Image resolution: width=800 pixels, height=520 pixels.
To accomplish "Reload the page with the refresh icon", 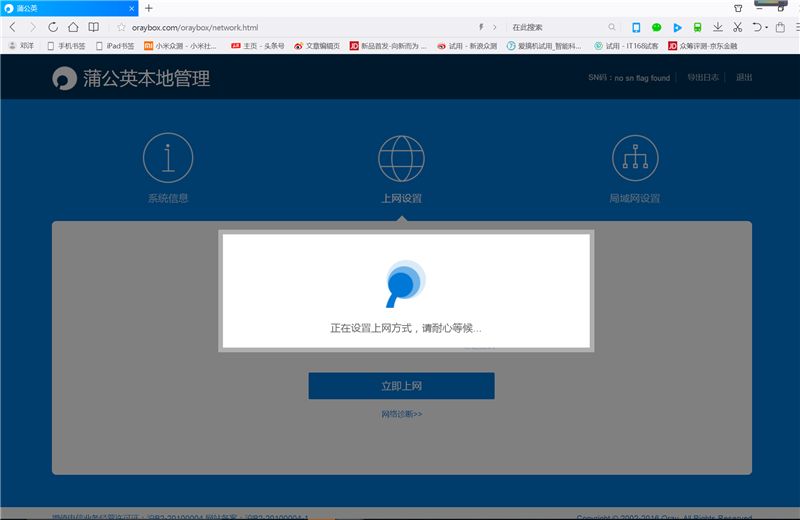I will coord(53,27).
